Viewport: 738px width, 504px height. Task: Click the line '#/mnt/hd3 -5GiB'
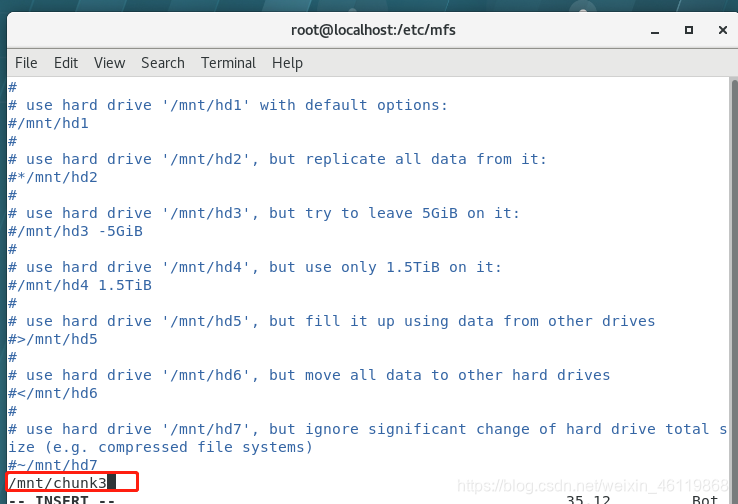pyautogui.click(x=75, y=231)
